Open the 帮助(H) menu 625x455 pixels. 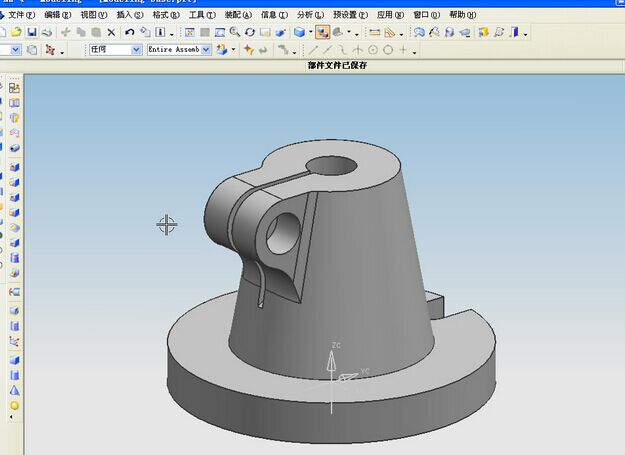click(462, 15)
